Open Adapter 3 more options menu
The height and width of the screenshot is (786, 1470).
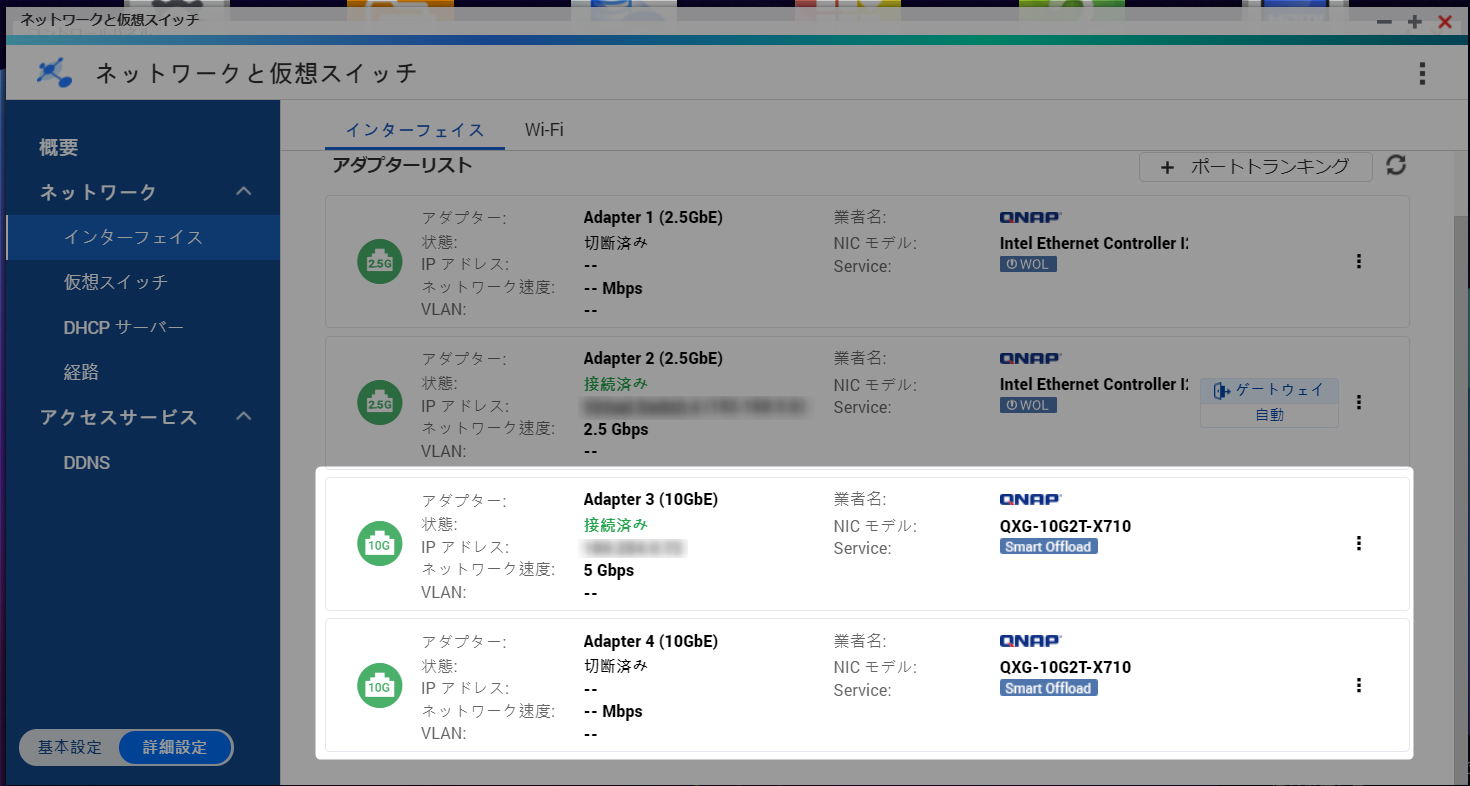1358,543
